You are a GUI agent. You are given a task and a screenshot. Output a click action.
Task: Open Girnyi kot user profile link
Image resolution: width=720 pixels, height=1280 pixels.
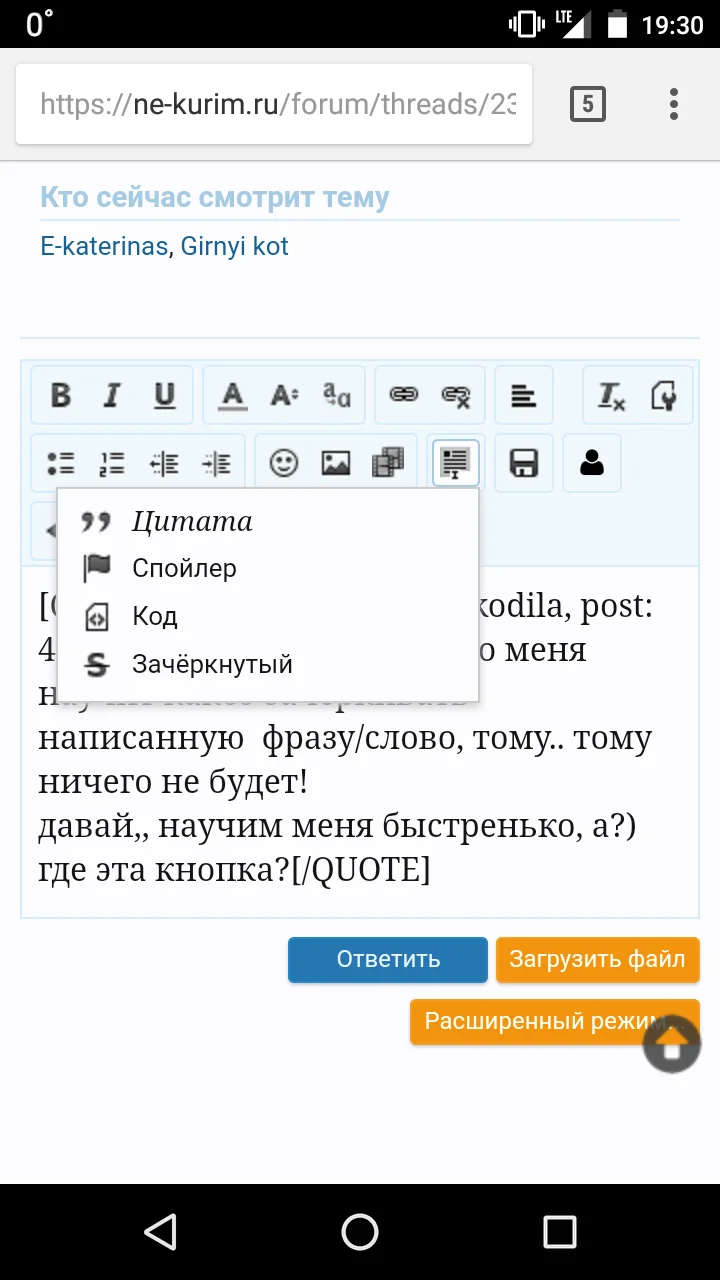tap(234, 246)
